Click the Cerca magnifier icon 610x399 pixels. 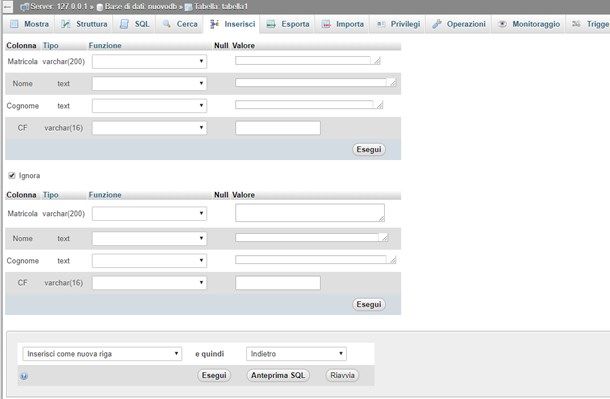point(167,24)
